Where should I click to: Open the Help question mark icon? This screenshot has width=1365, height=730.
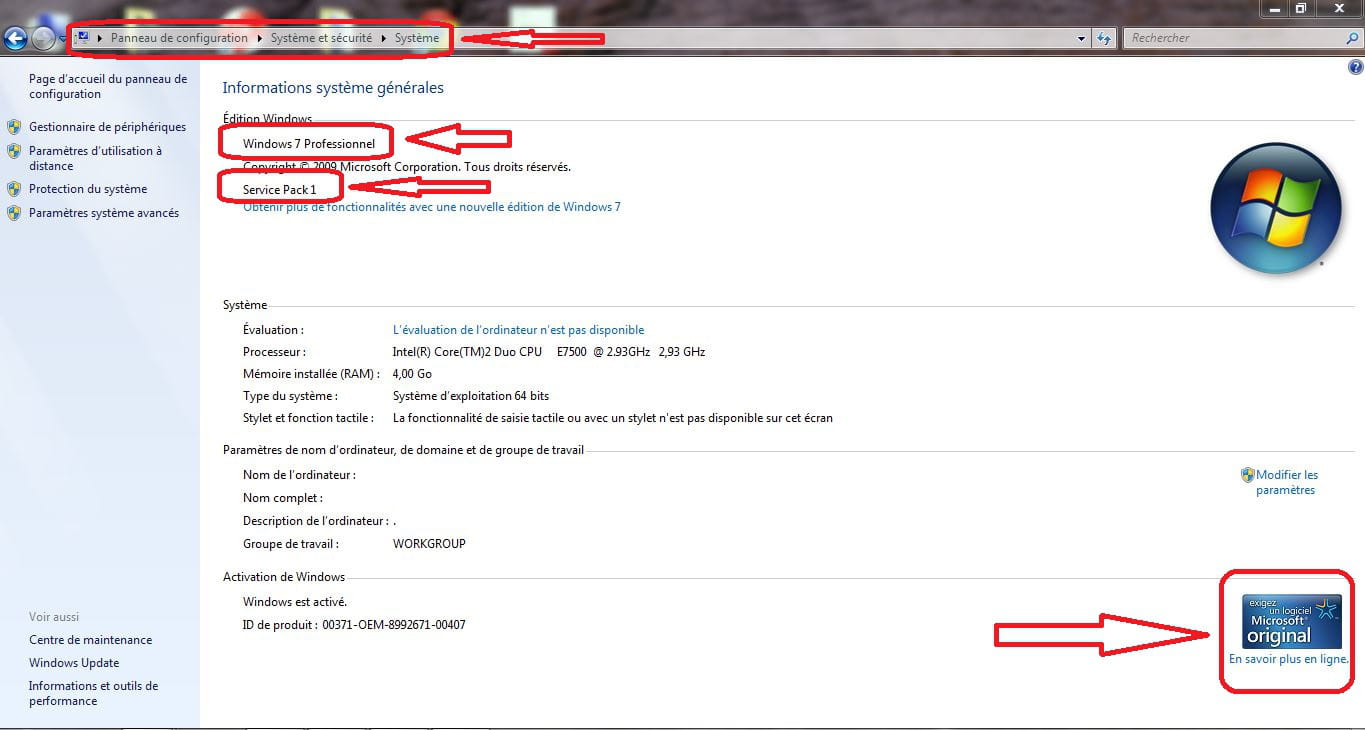1355,68
